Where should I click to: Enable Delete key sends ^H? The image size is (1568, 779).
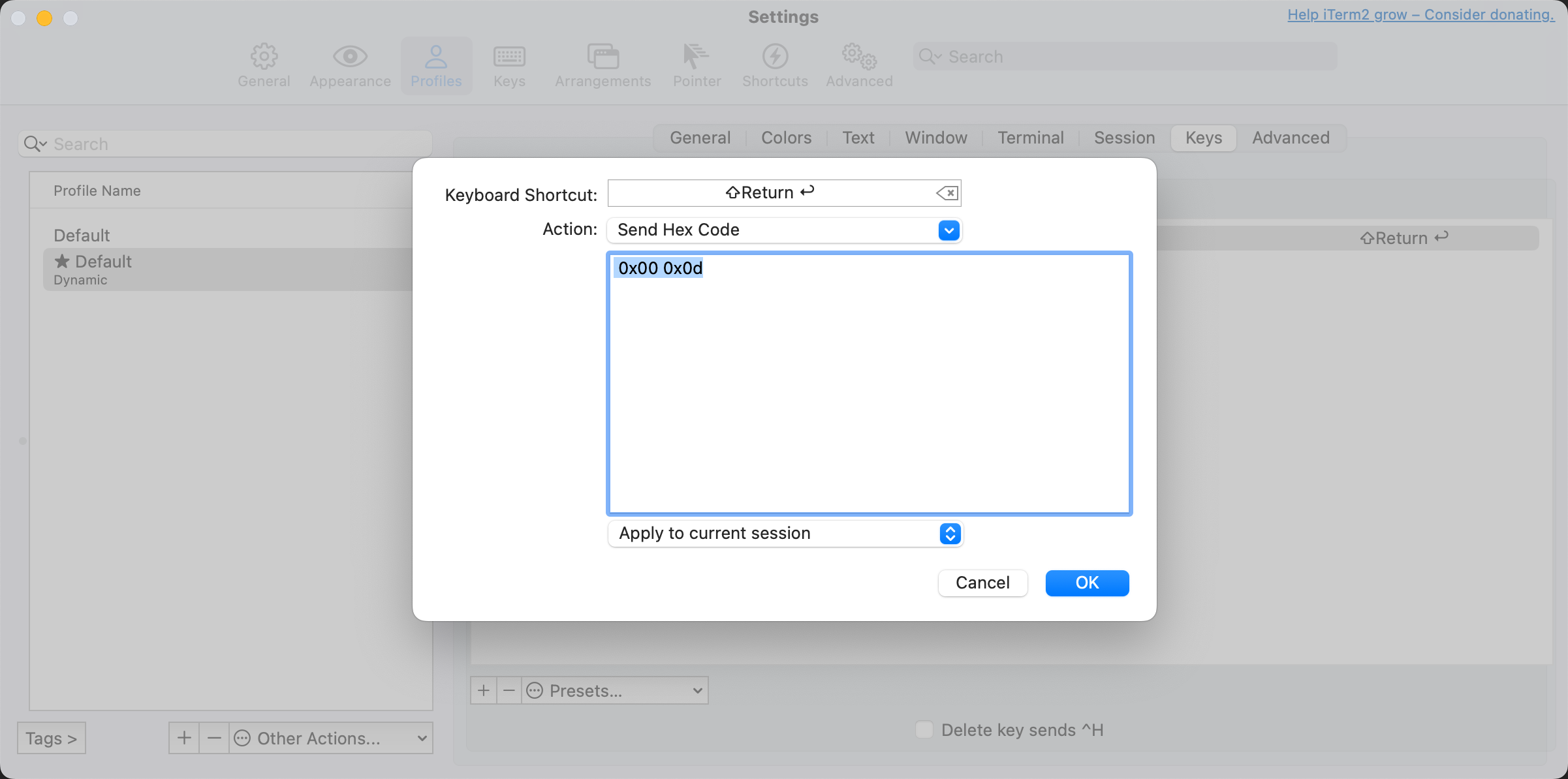pos(924,729)
